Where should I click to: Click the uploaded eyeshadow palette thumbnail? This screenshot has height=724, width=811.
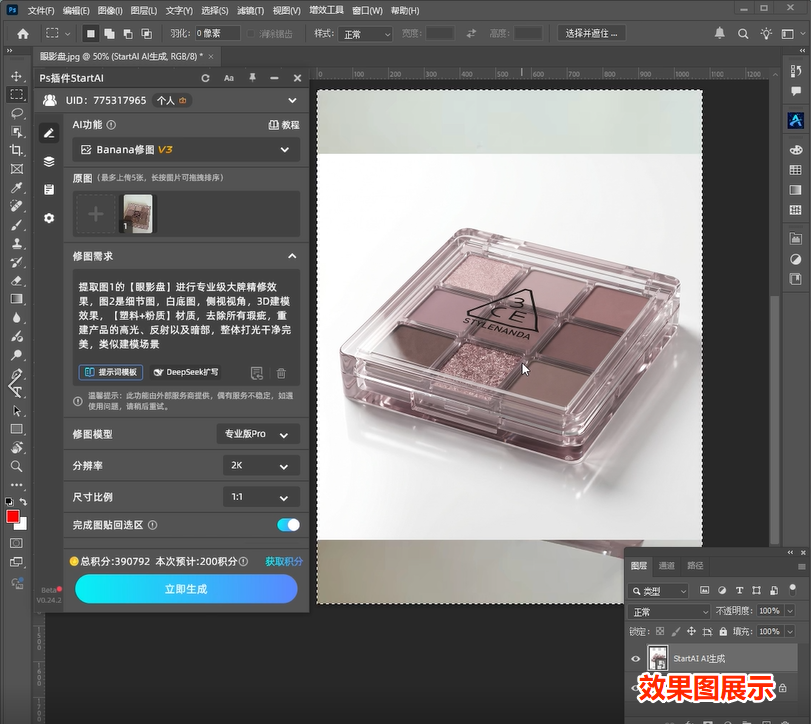coord(138,214)
